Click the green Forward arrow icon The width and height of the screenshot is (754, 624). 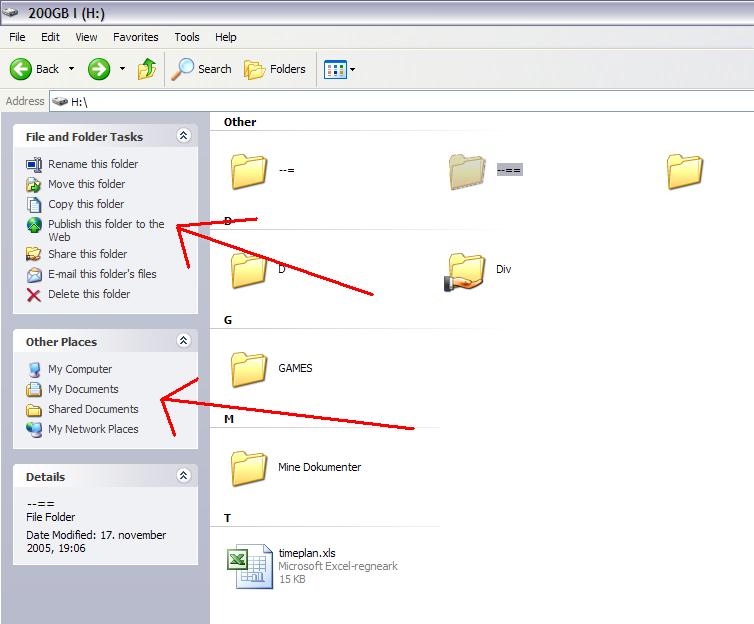pos(99,69)
